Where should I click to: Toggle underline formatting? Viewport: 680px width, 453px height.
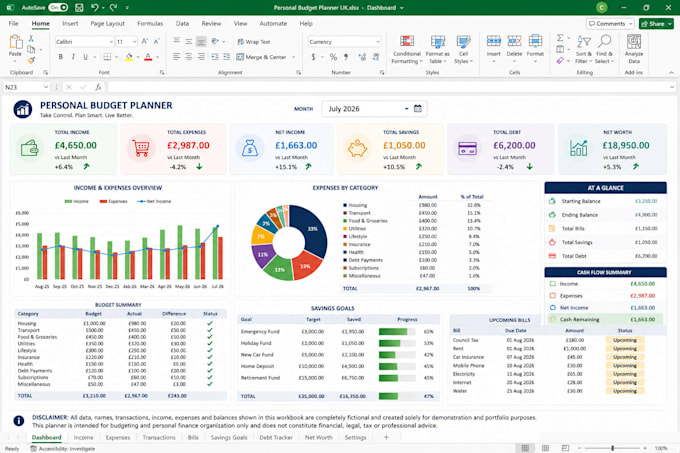tap(85, 57)
